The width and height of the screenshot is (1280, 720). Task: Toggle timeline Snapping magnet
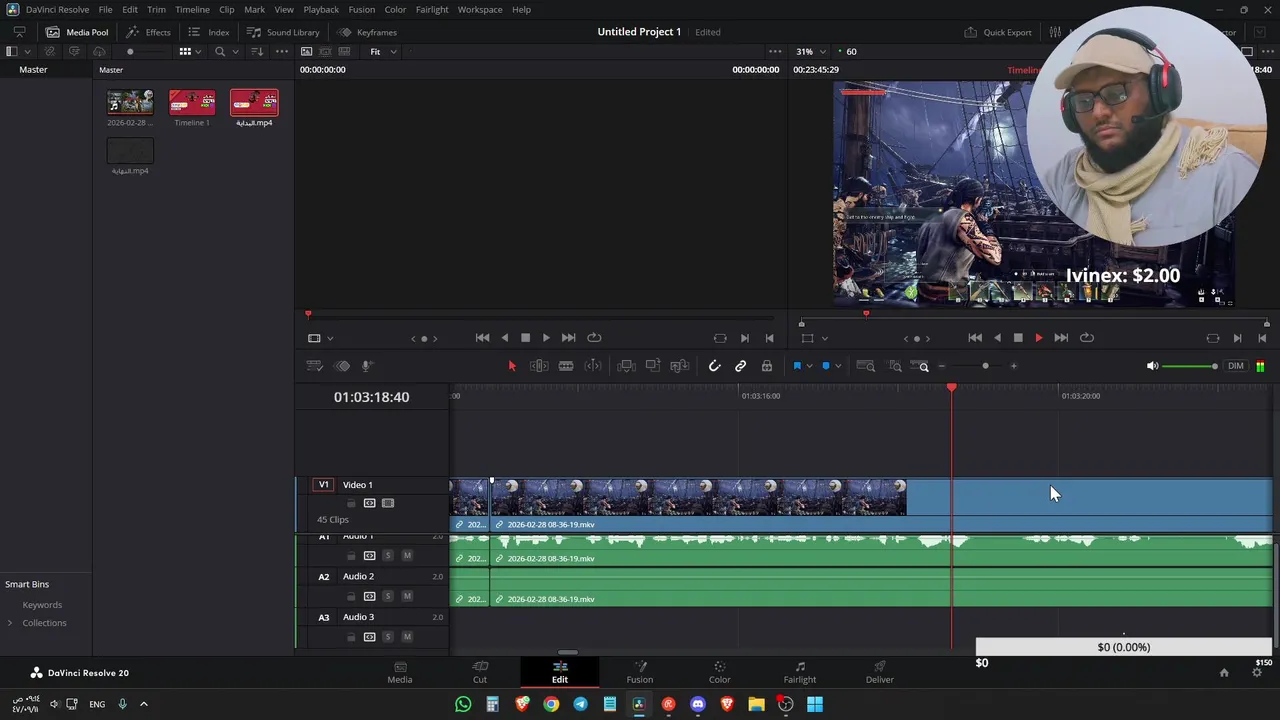coord(714,366)
